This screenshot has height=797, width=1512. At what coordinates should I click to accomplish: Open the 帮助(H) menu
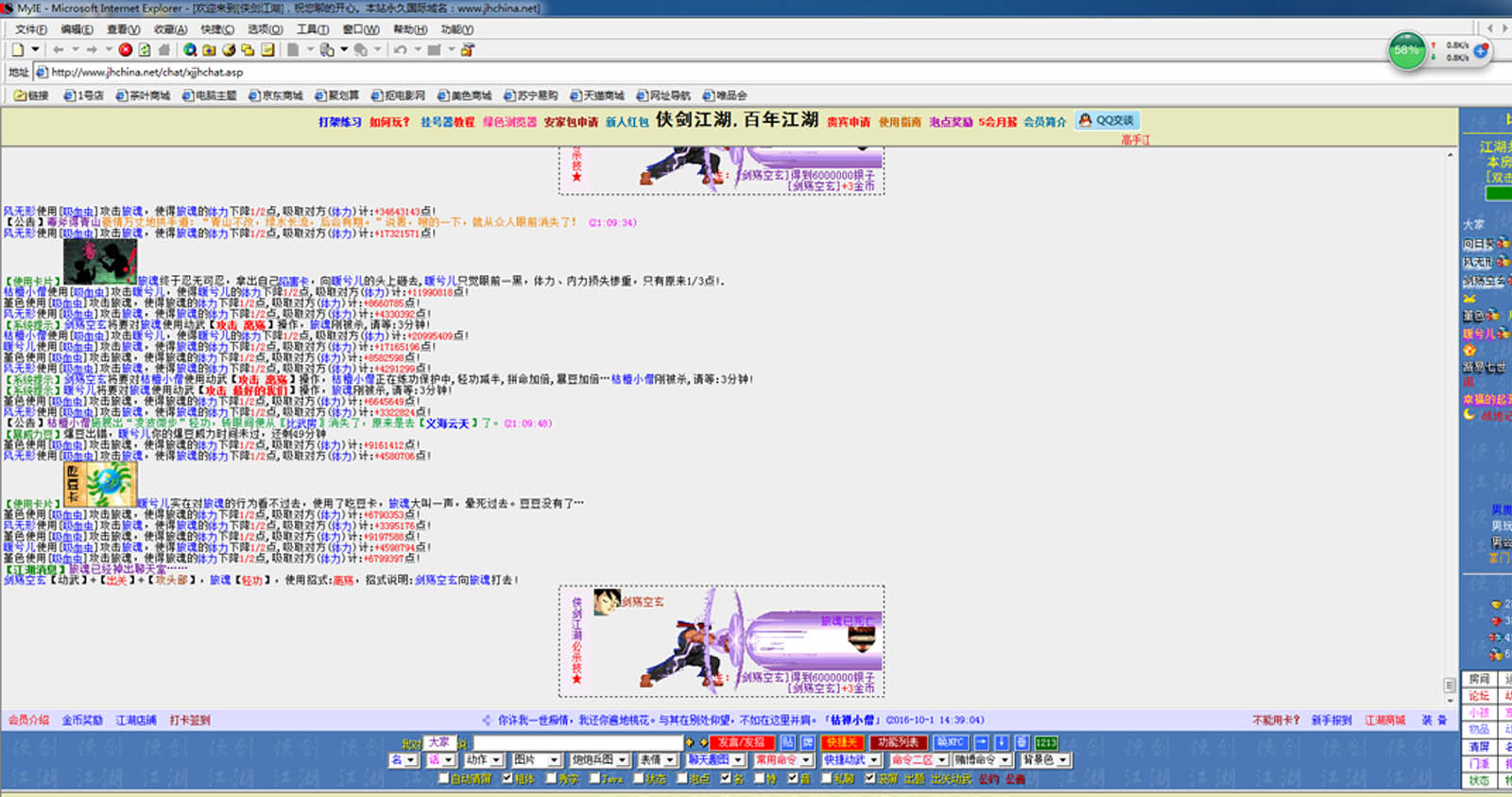click(410, 29)
